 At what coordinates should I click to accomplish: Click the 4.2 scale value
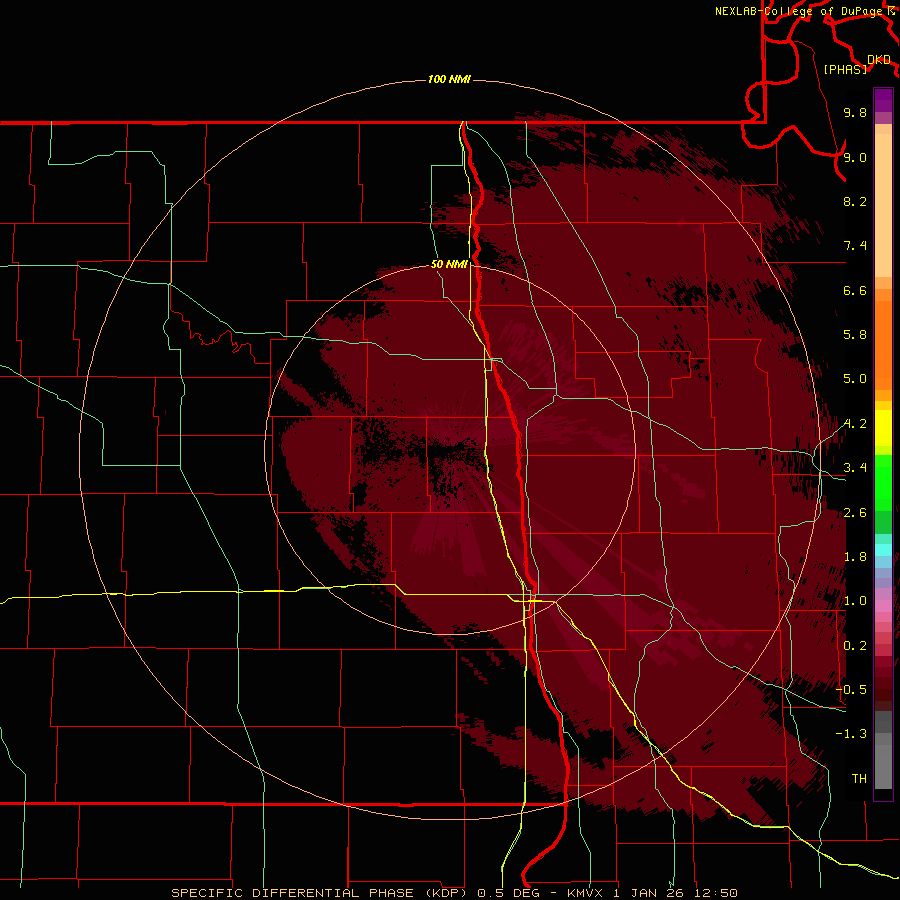[855, 424]
